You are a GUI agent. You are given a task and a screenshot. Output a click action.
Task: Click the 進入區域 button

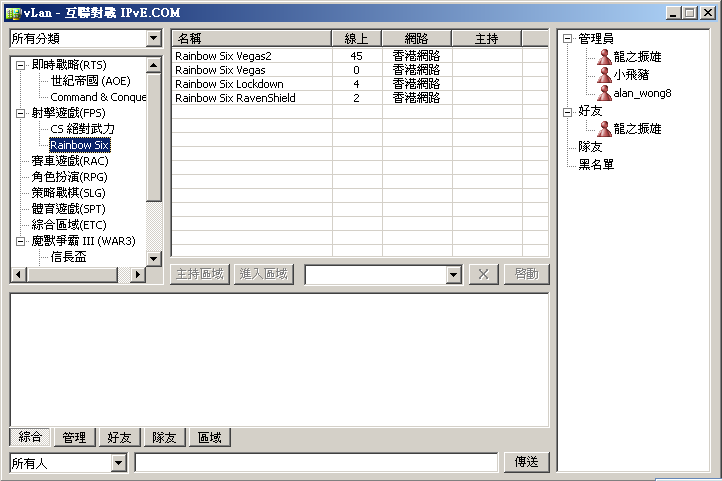pos(264,274)
